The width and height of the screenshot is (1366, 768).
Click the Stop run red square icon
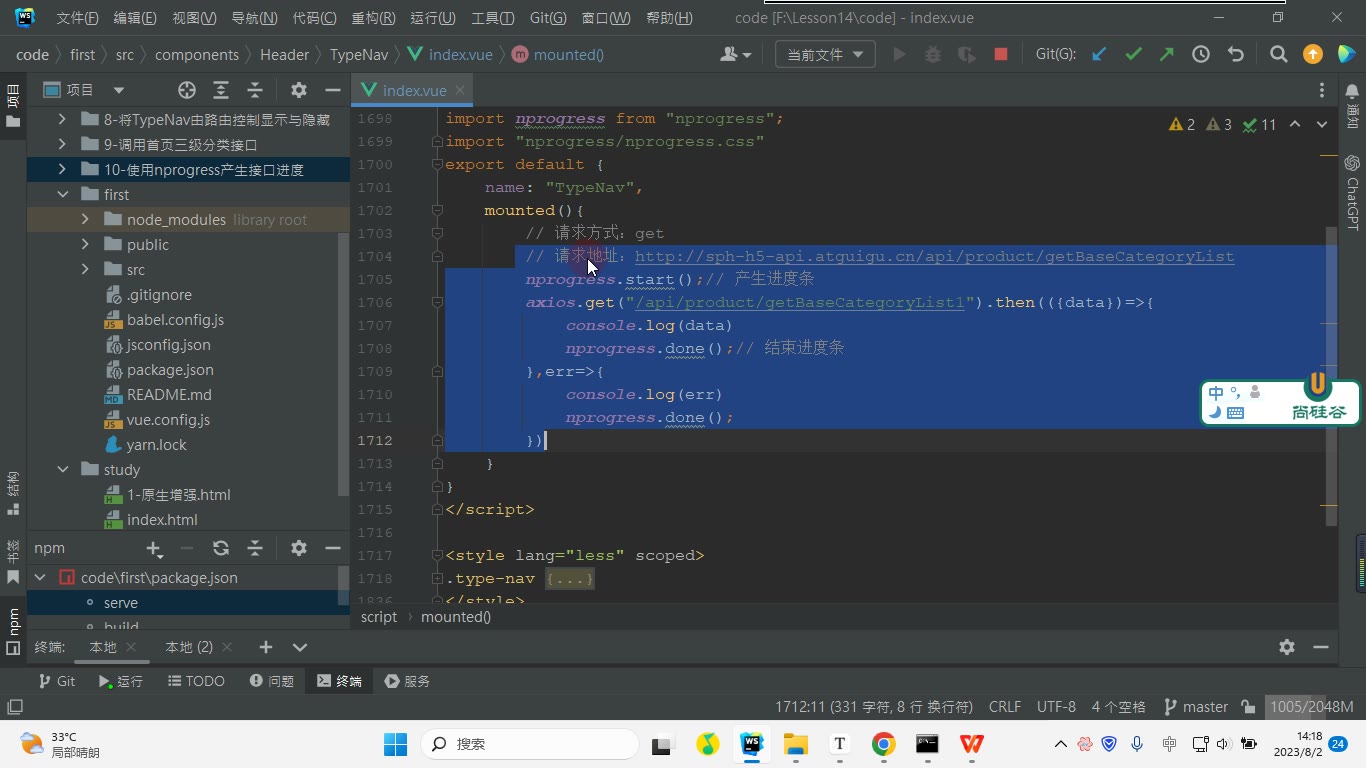click(x=1000, y=55)
